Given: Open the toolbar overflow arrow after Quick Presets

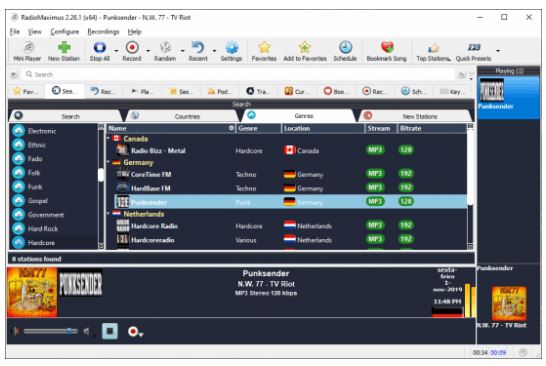Looking at the screenshot, I should pyautogui.click(x=498, y=51).
